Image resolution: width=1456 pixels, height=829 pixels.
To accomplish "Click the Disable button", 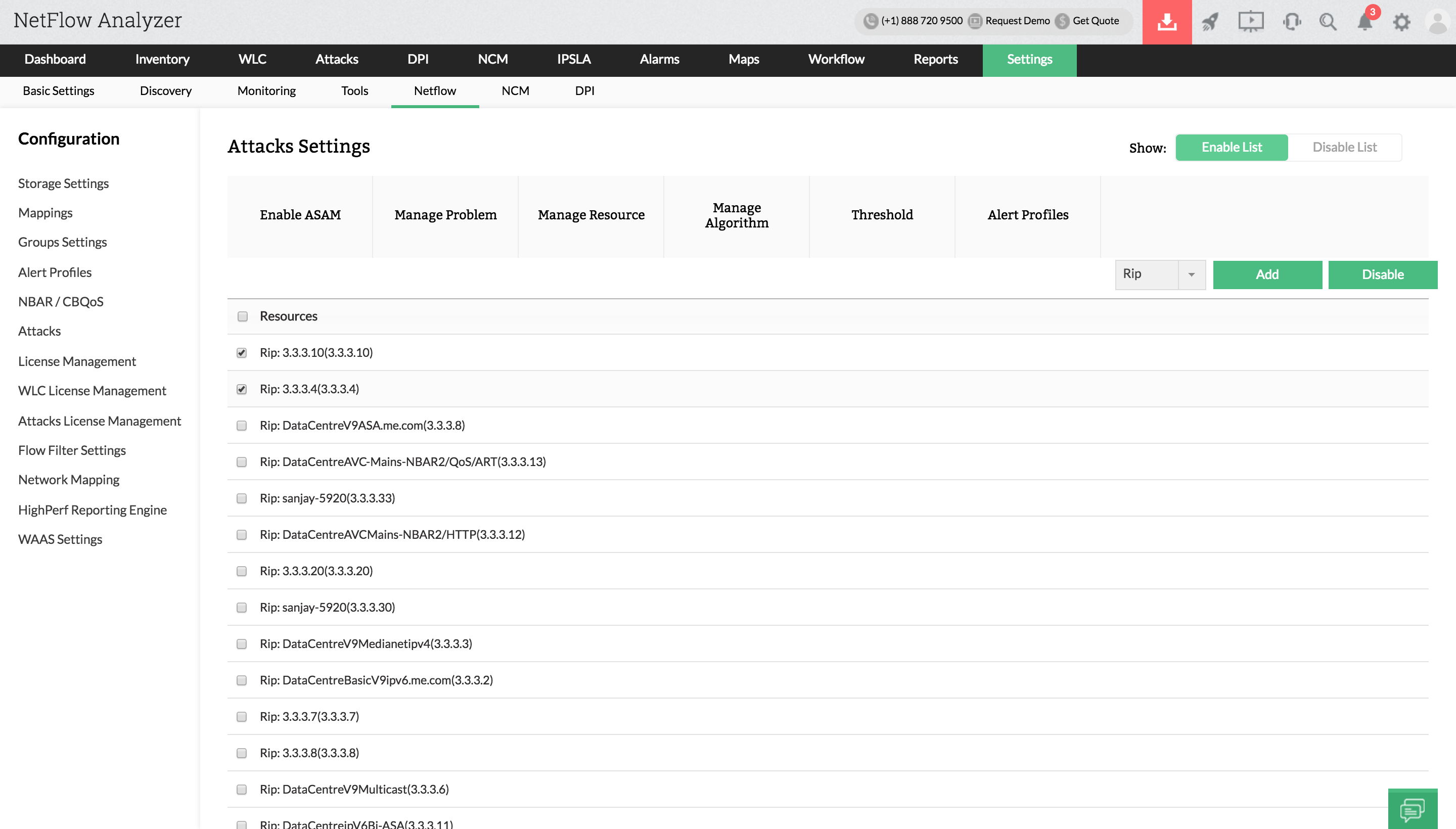I will point(1382,274).
